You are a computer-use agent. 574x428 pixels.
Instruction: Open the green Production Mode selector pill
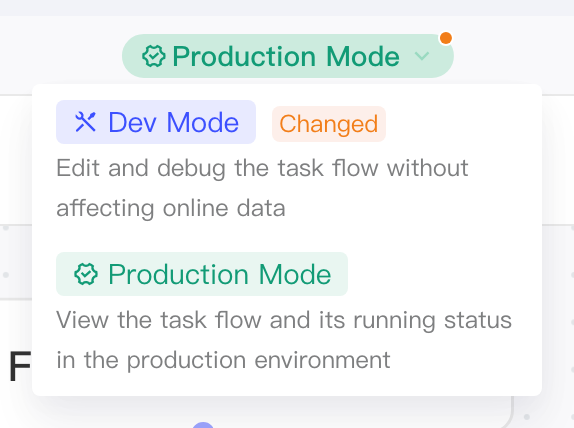coord(288,56)
